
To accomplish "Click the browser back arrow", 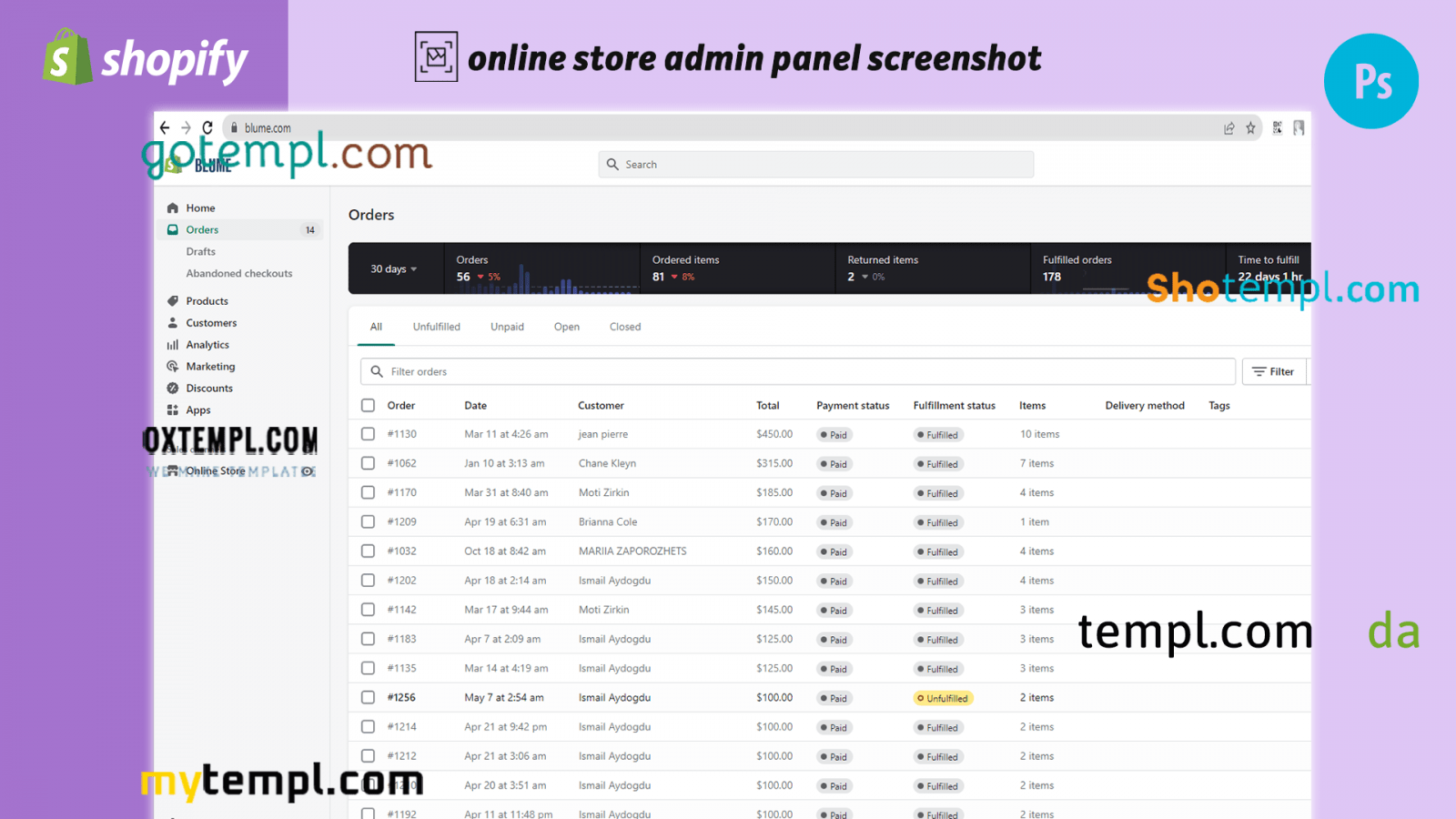I will [165, 128].
